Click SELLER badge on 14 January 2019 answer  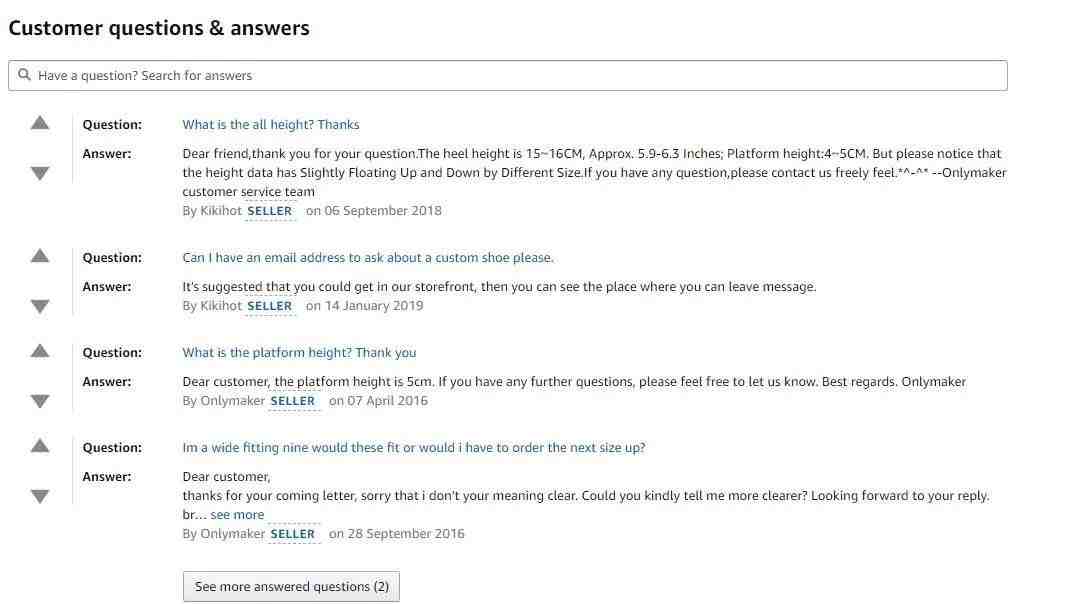(269, 306)
